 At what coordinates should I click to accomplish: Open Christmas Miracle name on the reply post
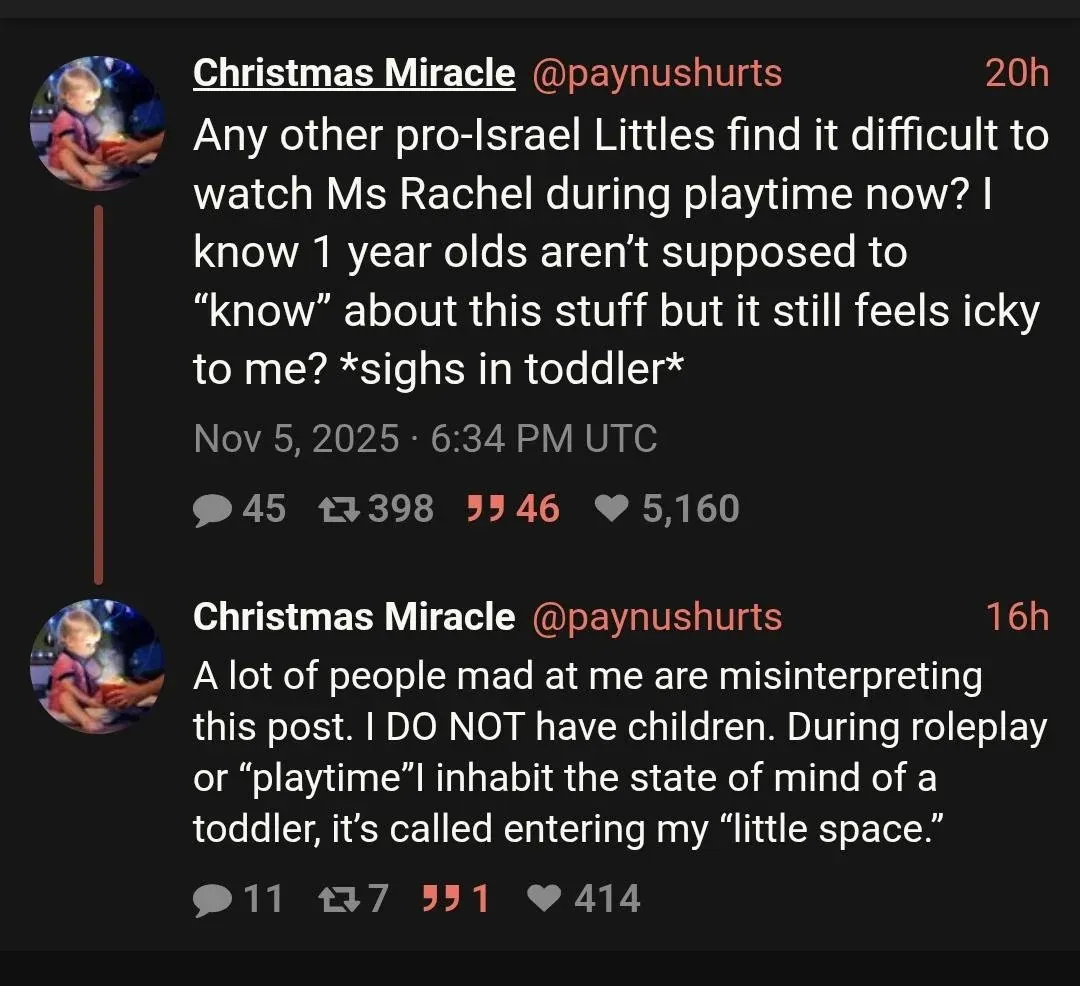(x=354, y=617)
